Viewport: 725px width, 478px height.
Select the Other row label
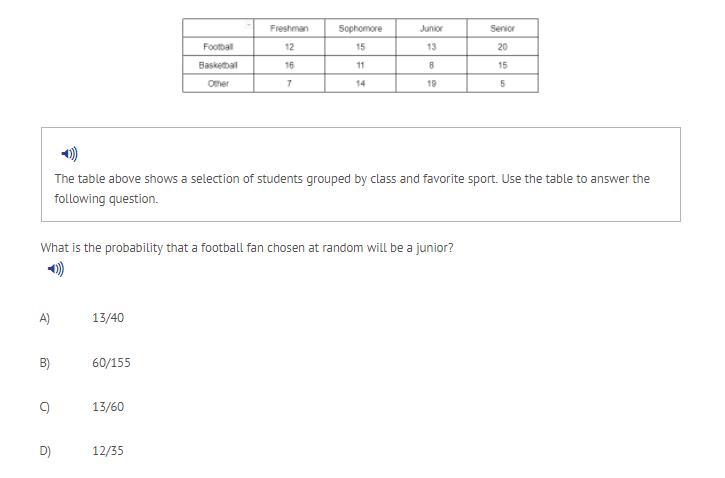click(218, 84)
